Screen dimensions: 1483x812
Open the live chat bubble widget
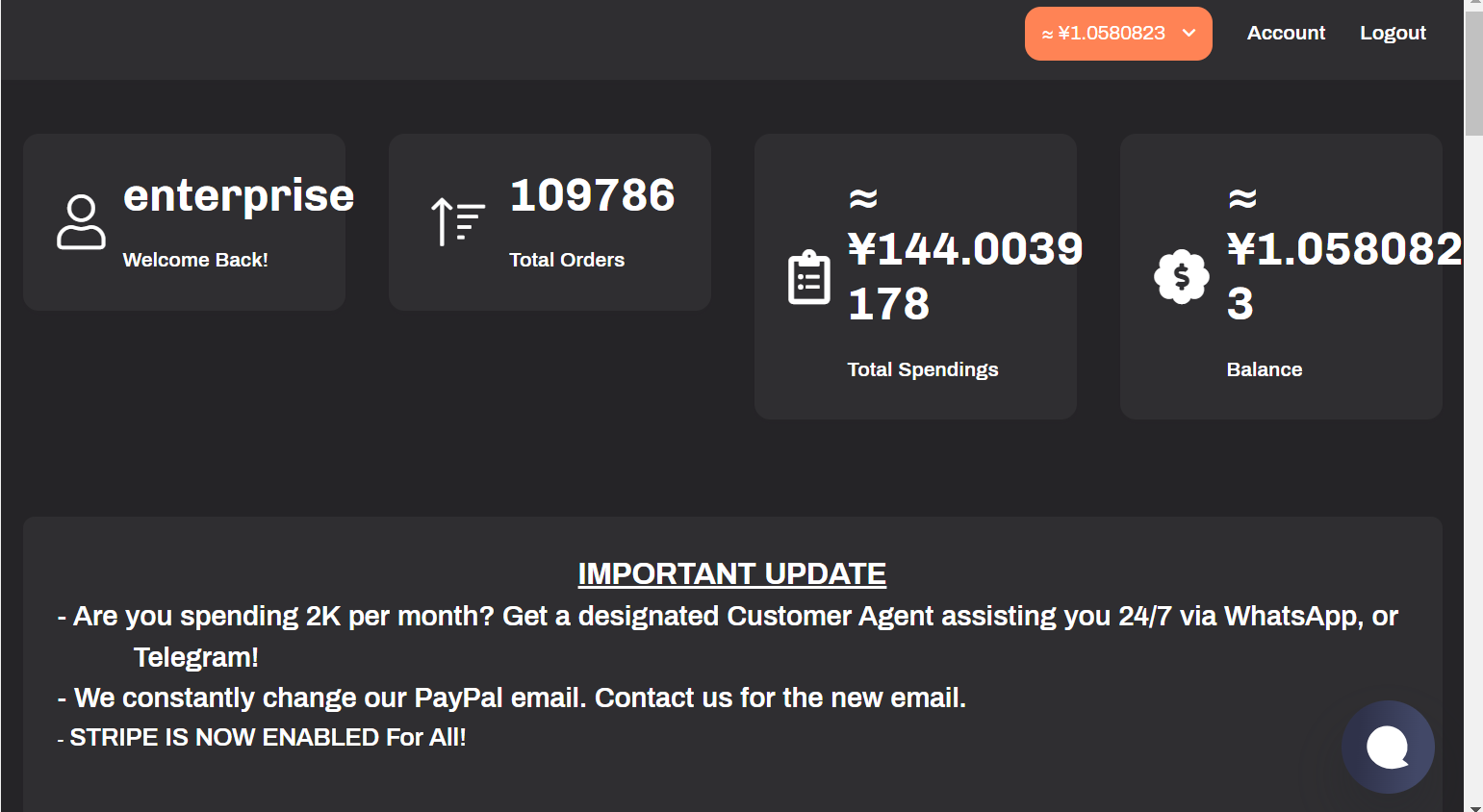[x=1388, y=747]
